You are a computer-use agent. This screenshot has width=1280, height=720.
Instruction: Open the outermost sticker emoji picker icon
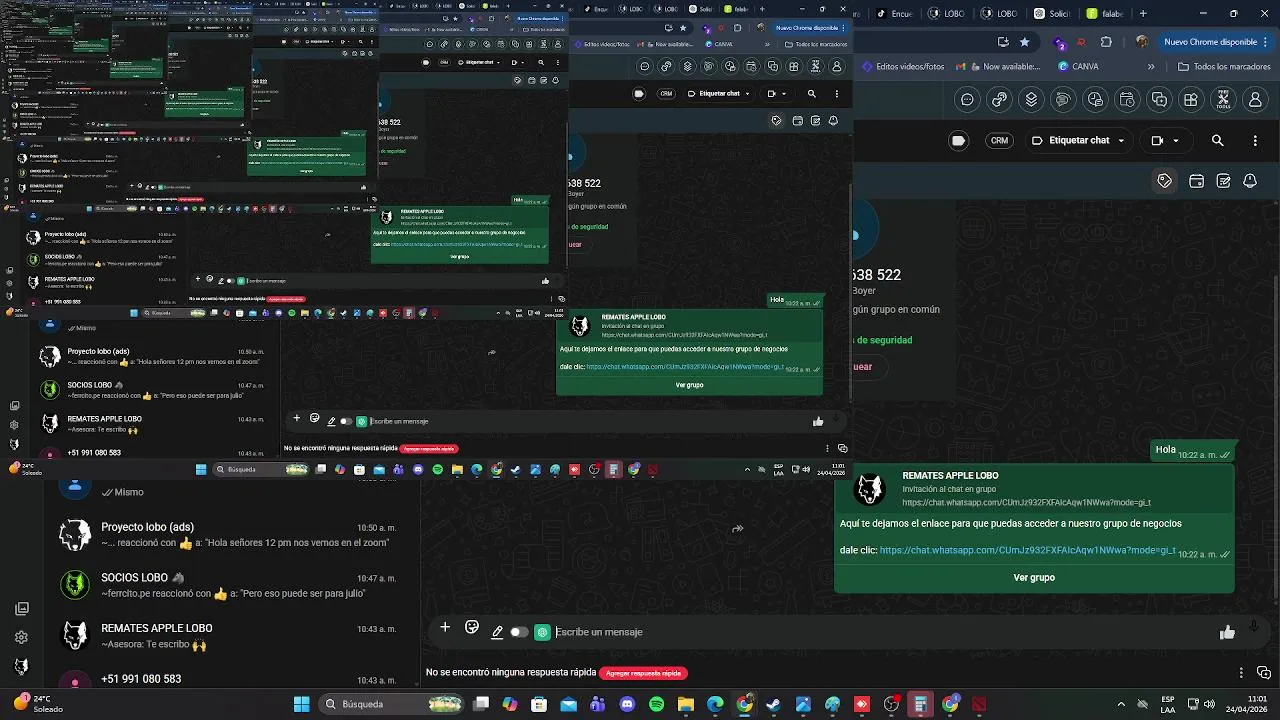pos(472,628)
